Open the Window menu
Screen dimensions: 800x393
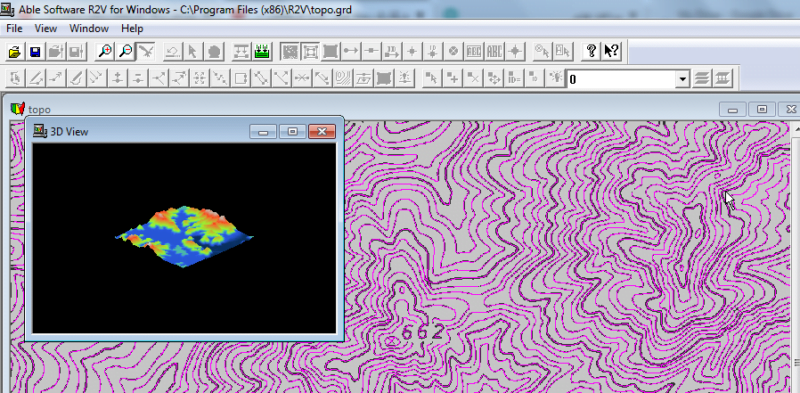click(x=89, y=29)
